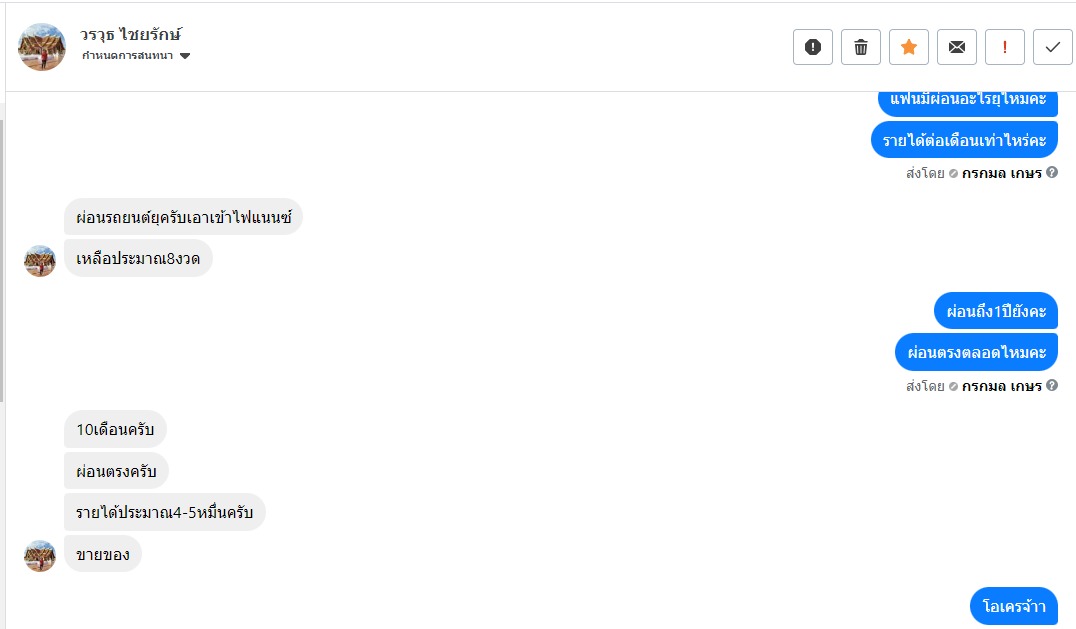Click the sender avatar beside ขายของ message
The width and height of the screenshot is (1076, 629).
[40, 556]
